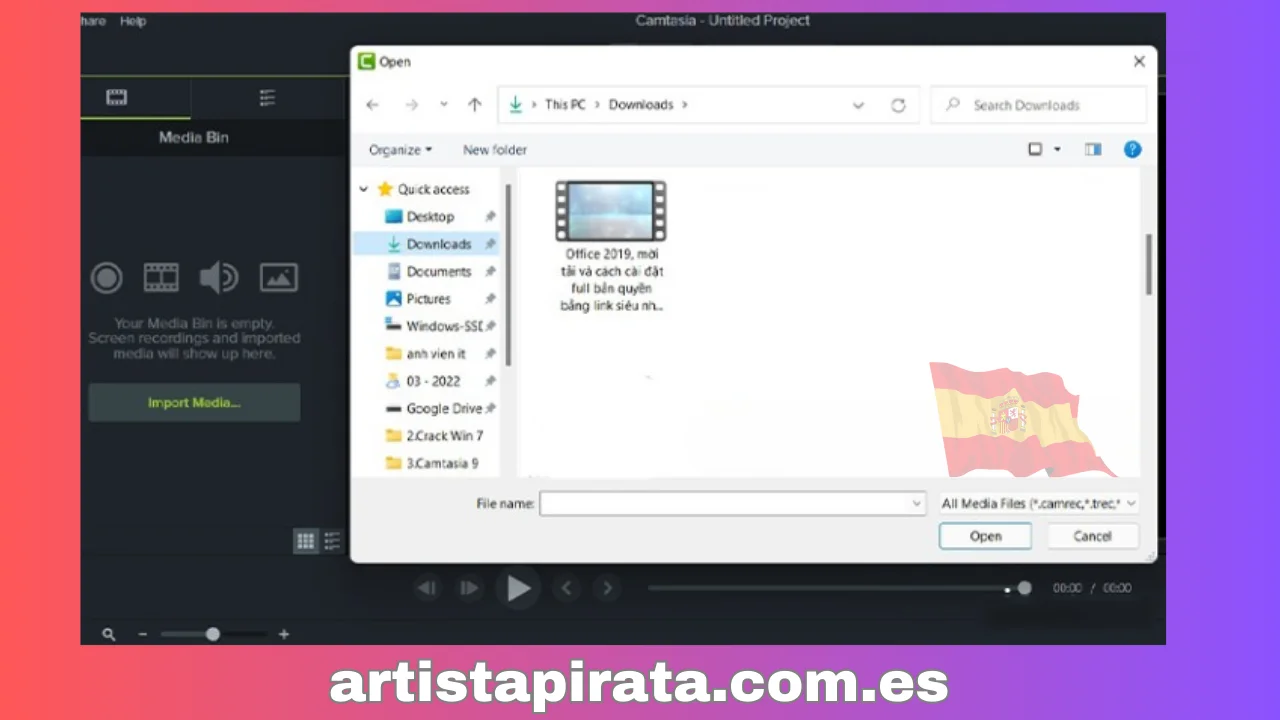Image resolution: width=1280 pixels, height=720 pixels.
Task: Toggle the preview pane icon
Action: tap(1093, 150)
